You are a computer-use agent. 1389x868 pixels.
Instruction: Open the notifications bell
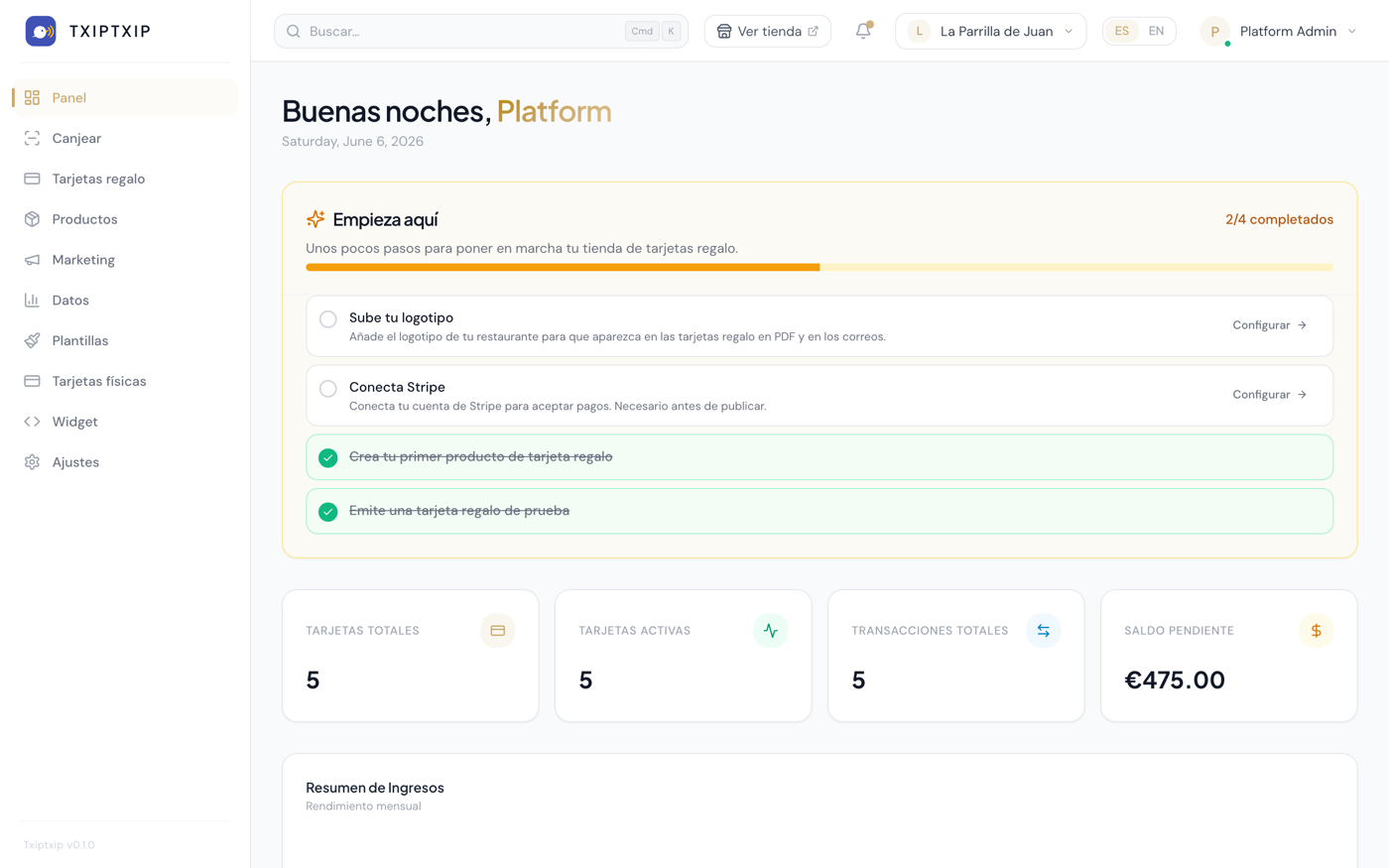[863, 31]
